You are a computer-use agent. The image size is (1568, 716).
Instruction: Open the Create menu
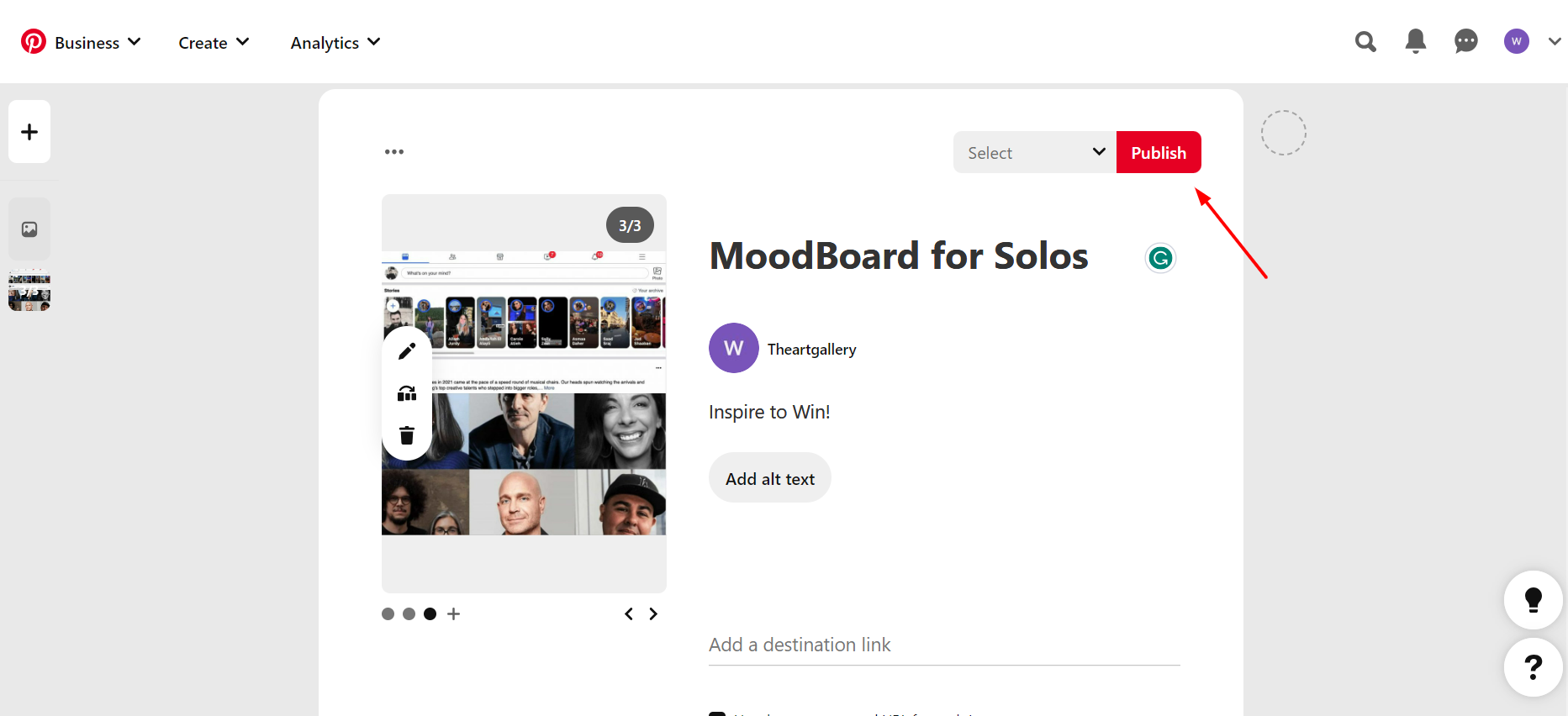(x=214, y=43)
